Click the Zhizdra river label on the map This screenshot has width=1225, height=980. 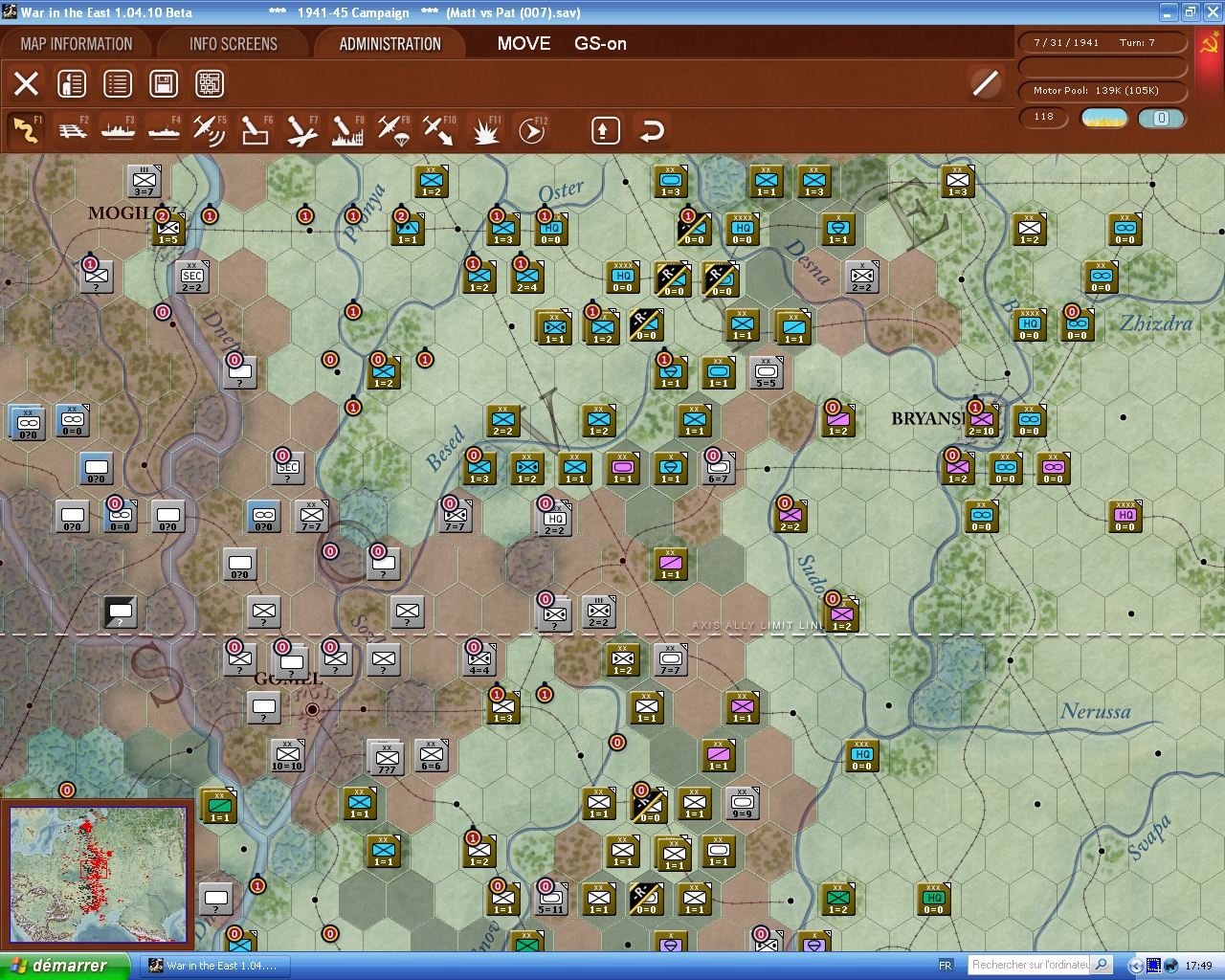coord(1156,323)
